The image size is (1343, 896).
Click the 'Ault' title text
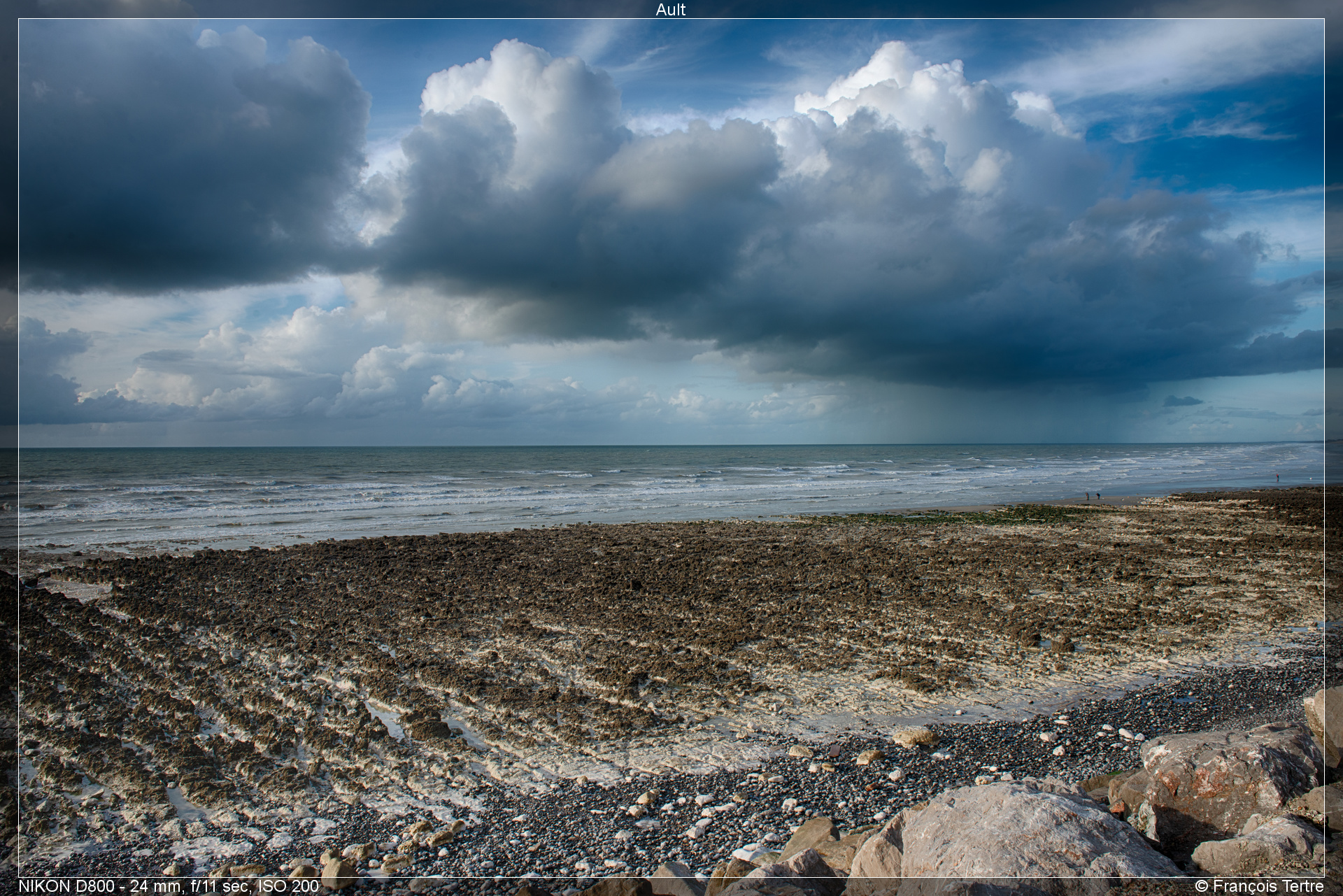tap(671, 9)
